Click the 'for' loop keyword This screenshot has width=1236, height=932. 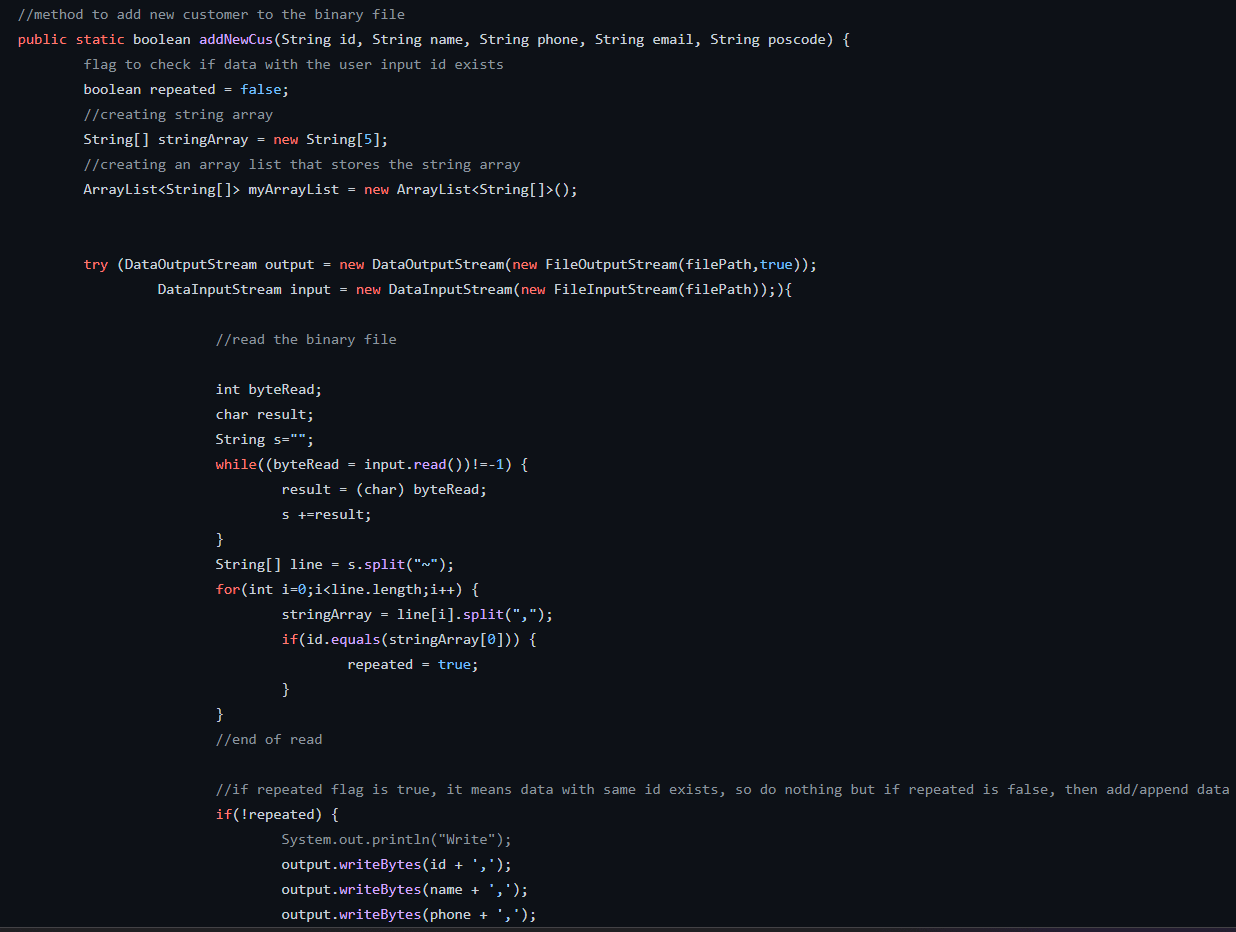227,589
